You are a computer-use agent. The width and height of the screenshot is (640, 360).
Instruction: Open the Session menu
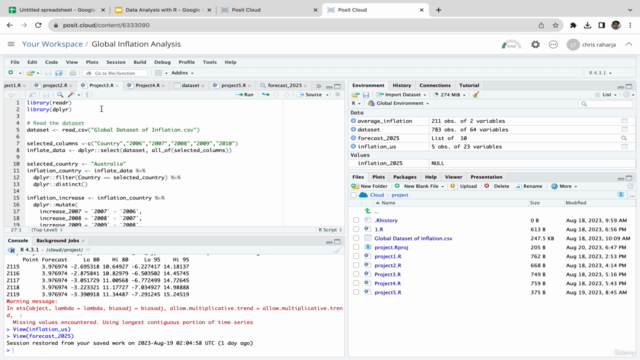tap(116, 62)
